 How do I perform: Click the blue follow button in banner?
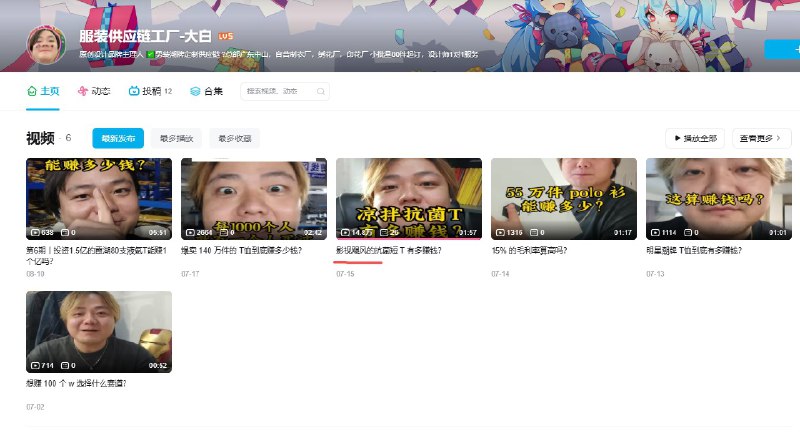(x=782, y=49)
